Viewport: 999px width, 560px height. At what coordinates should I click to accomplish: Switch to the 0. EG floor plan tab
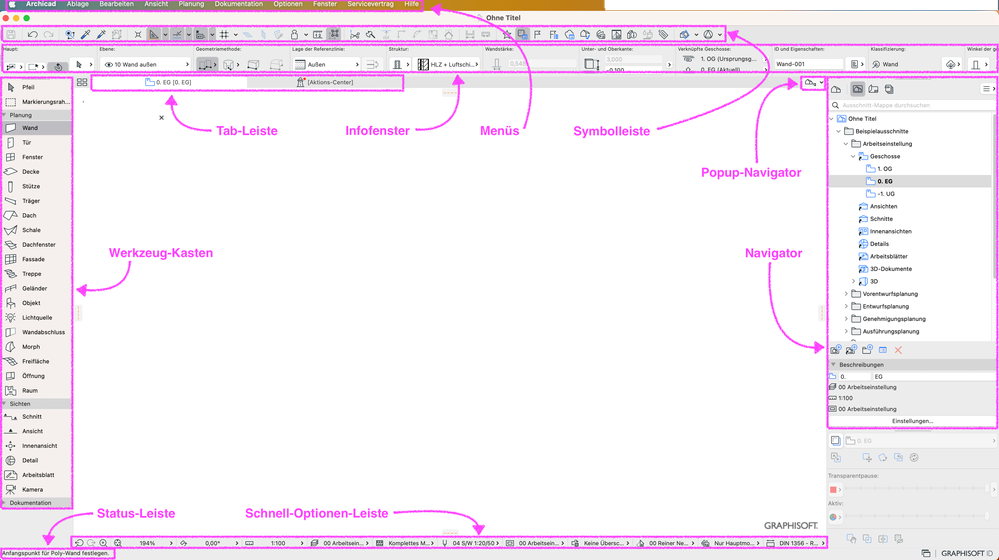169,82
